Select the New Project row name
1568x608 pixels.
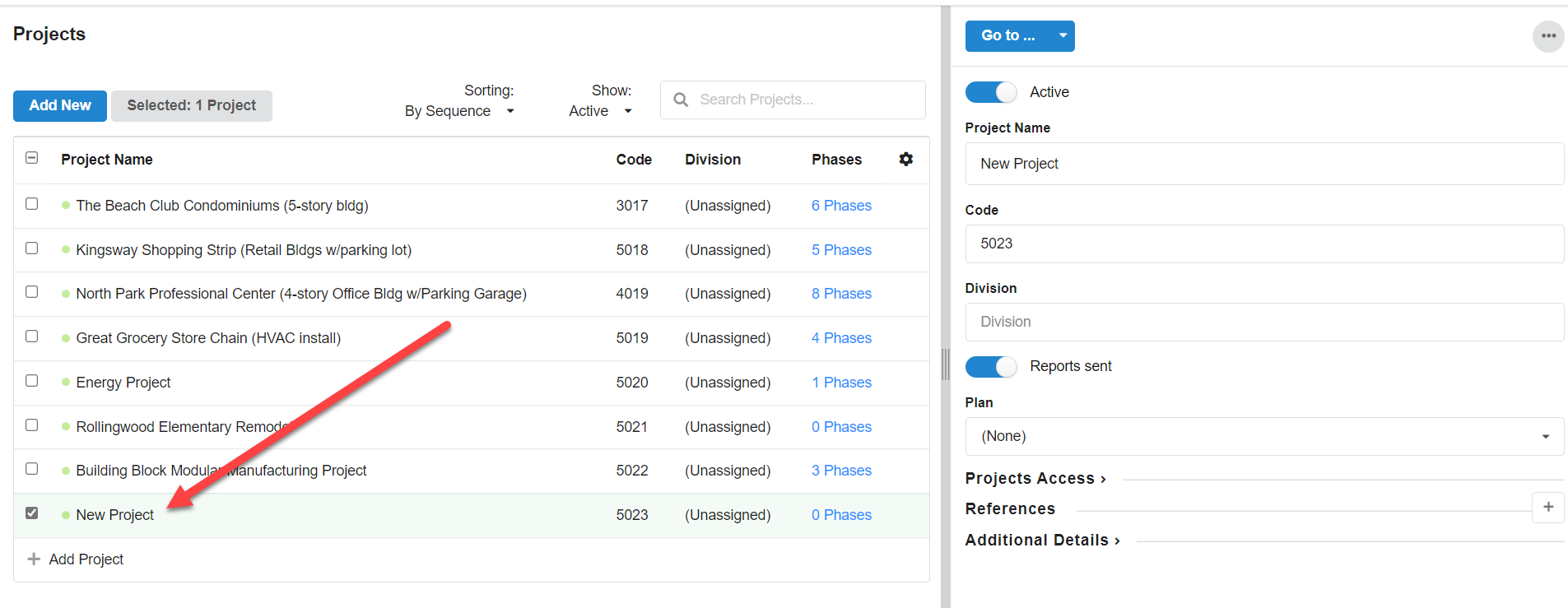[114, 515]
